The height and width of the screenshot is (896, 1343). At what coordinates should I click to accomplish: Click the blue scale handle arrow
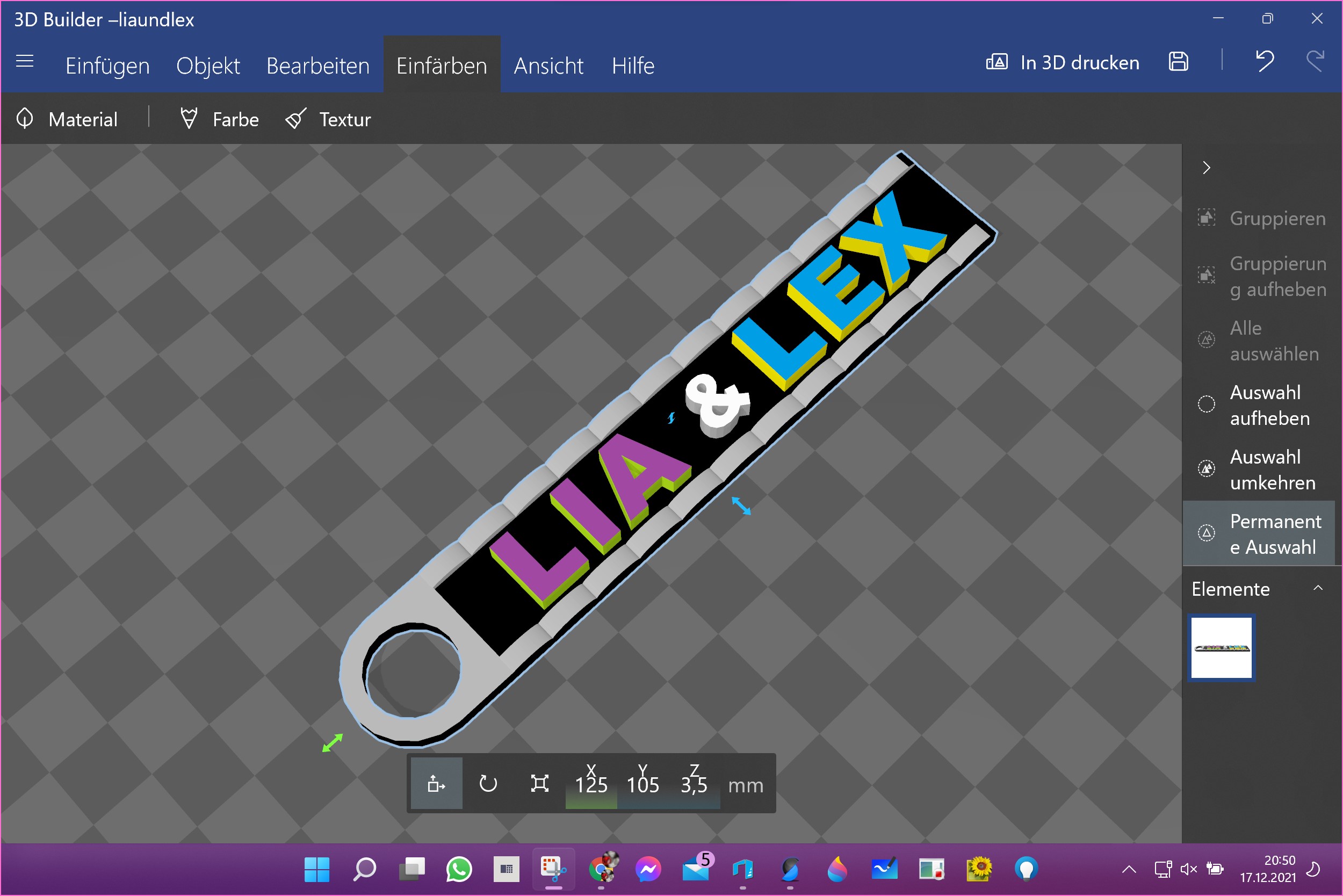[x=741, y=505]
